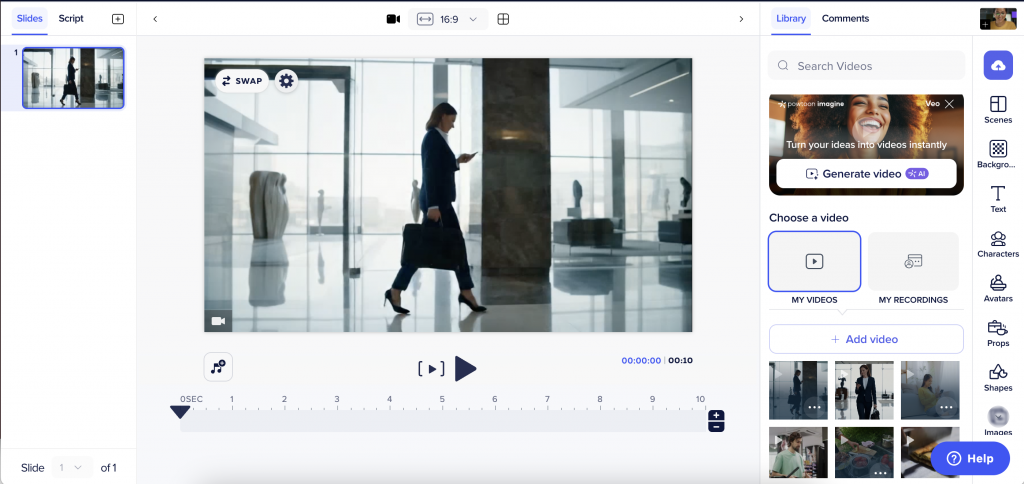Switch to the Comments tab
Image resolution: width=1024 pixels, height=484 pixels.
[845, 18]
